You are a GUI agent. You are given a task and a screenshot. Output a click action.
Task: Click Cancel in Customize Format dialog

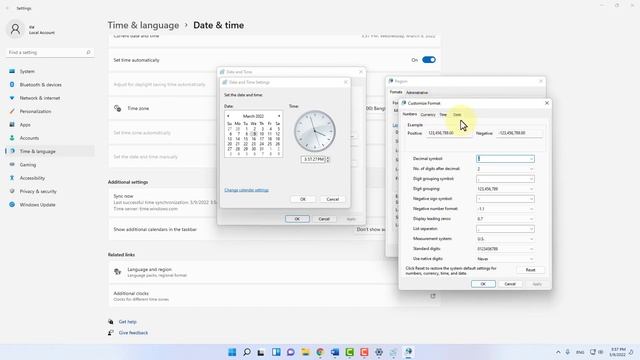click(510, 284)
